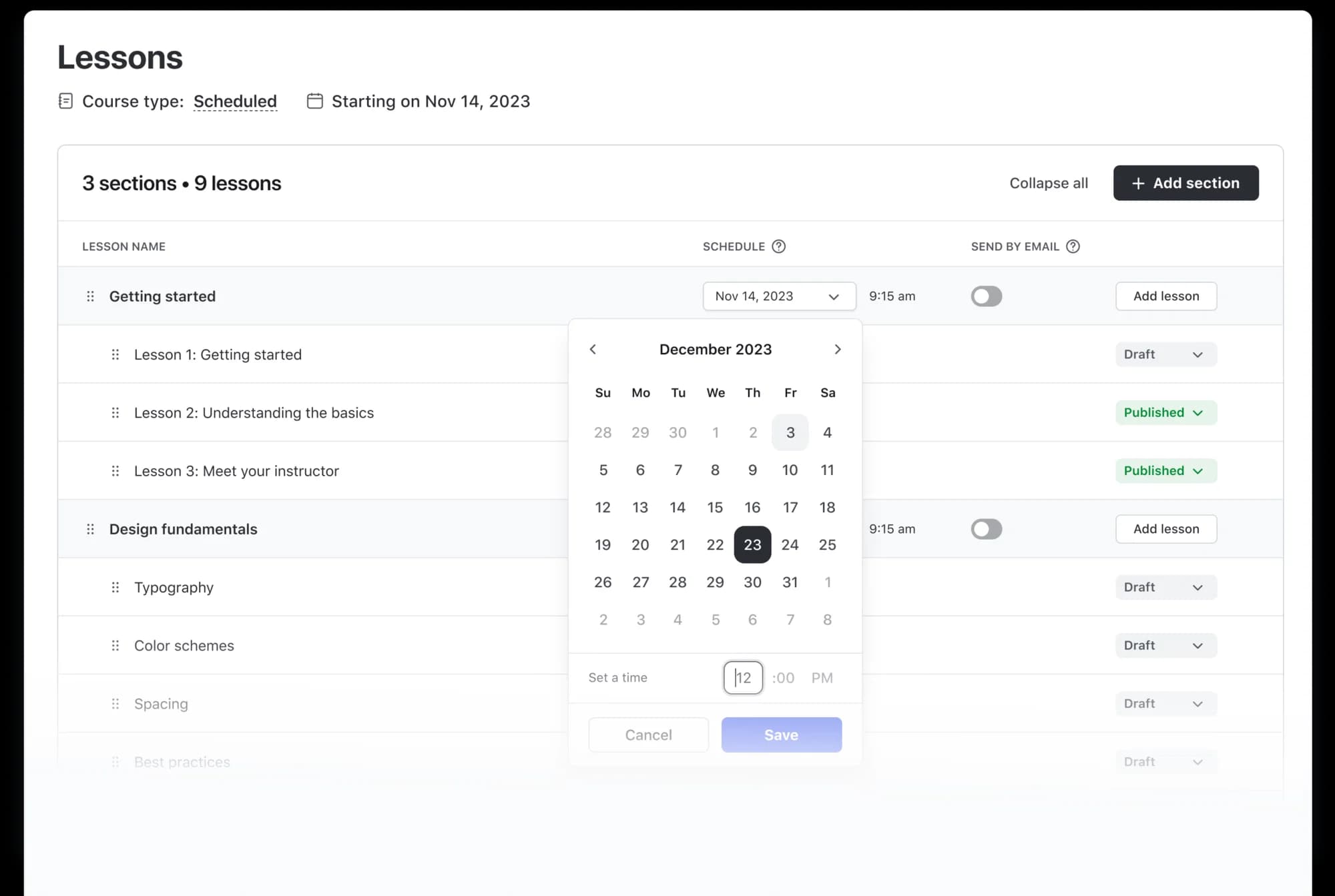
Task: Click Add lesson in Design fundamentals section
Action: coord(1165,529)
